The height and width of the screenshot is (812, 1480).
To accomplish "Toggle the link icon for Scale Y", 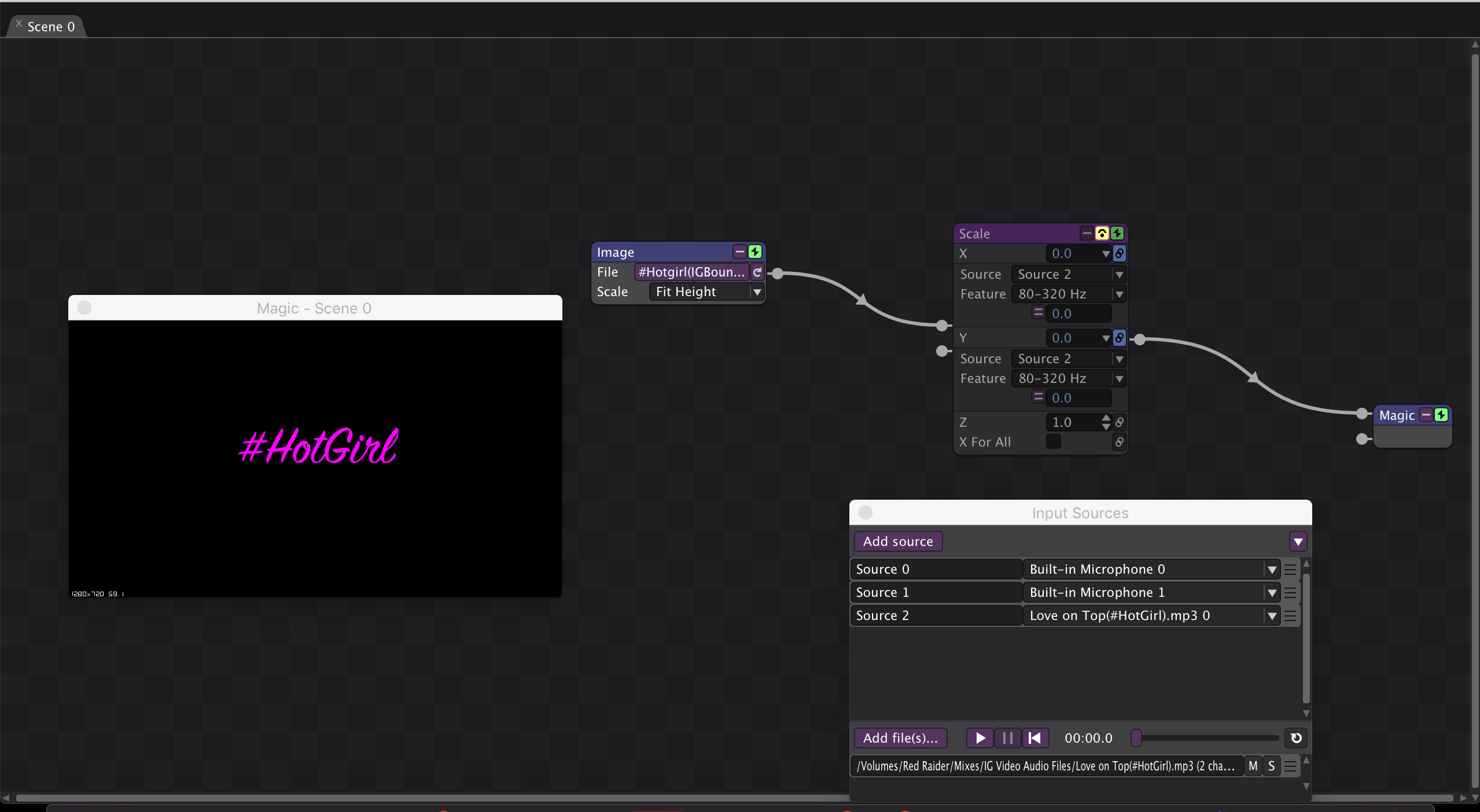I will pyautogui.click(x=1120, y=338).
